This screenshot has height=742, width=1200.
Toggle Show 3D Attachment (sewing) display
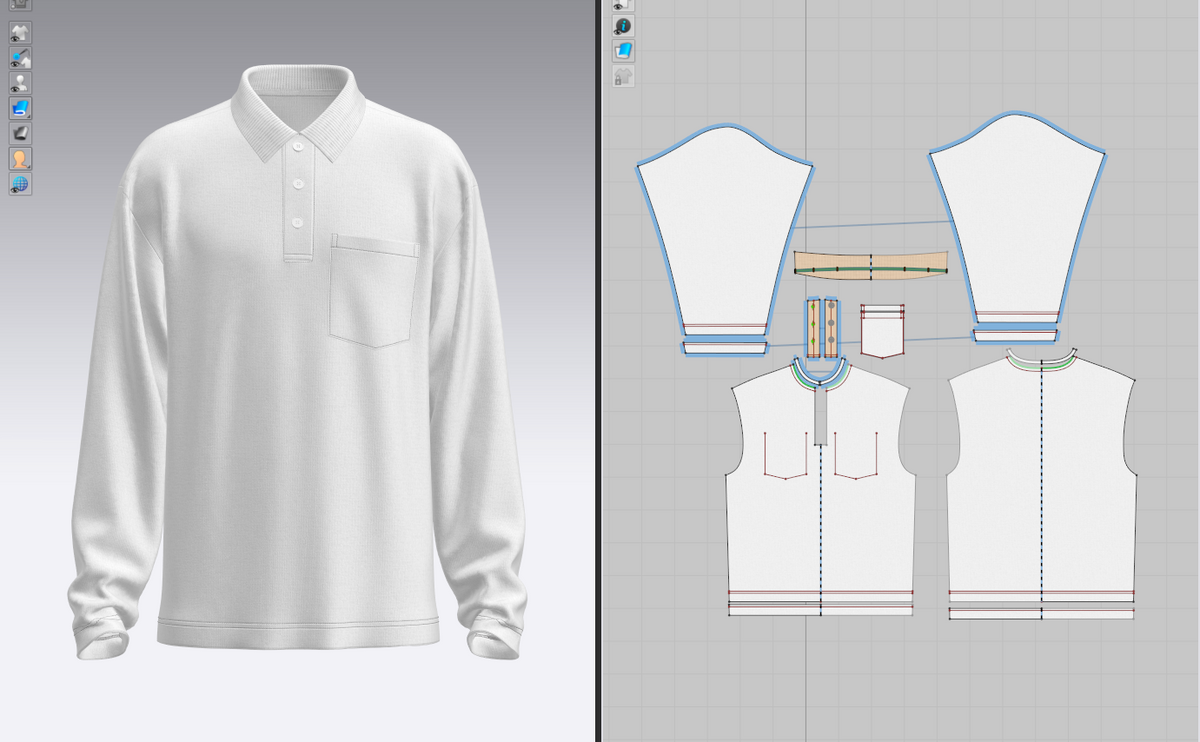(x=20, y=57)
